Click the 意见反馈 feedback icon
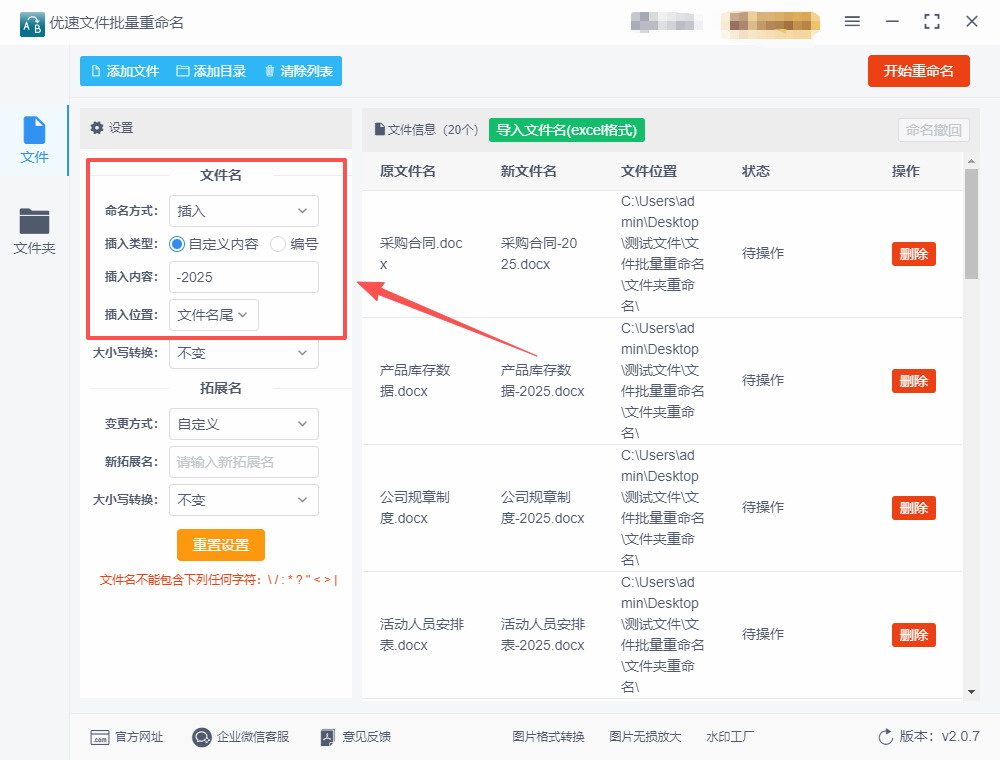Viewport: 1000px width, 760px height. (327, 737)
